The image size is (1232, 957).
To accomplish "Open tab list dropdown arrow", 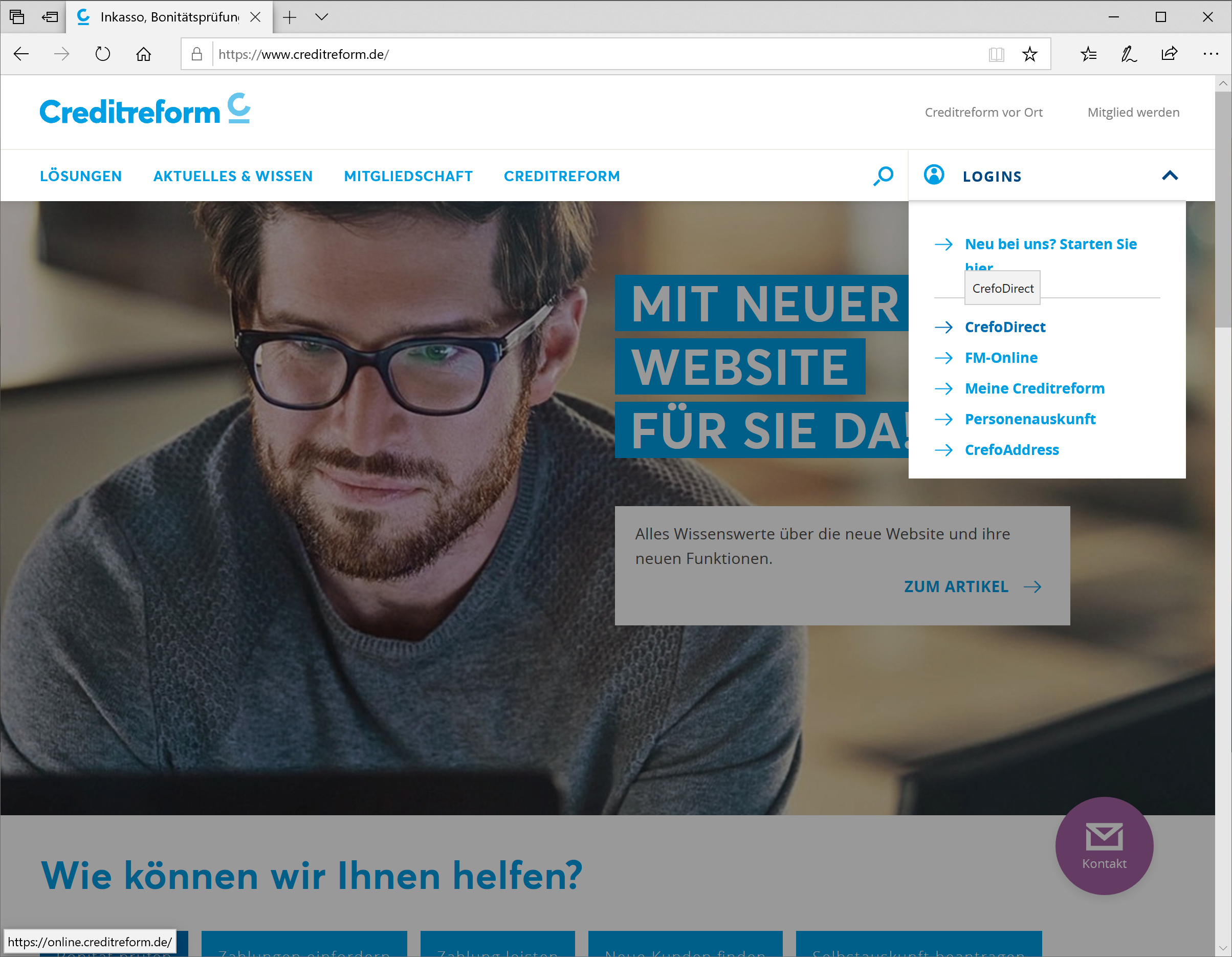I will [x=321, y=17].
